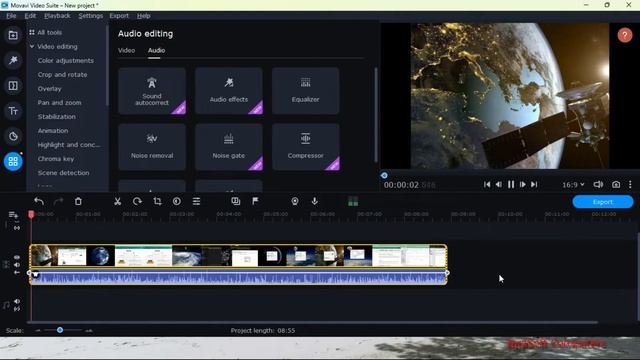Select Overlay in the tools list

pos(49,89)
